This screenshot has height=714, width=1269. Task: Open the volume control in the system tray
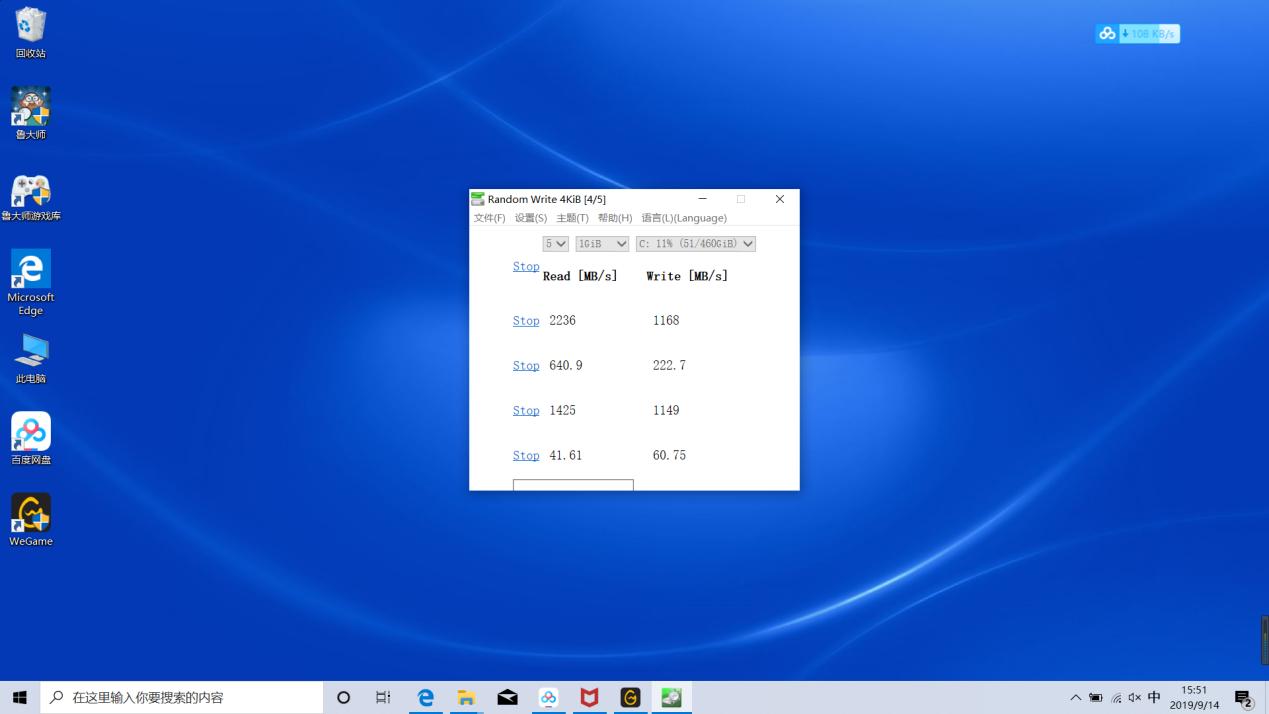(x=1135, y=697)
